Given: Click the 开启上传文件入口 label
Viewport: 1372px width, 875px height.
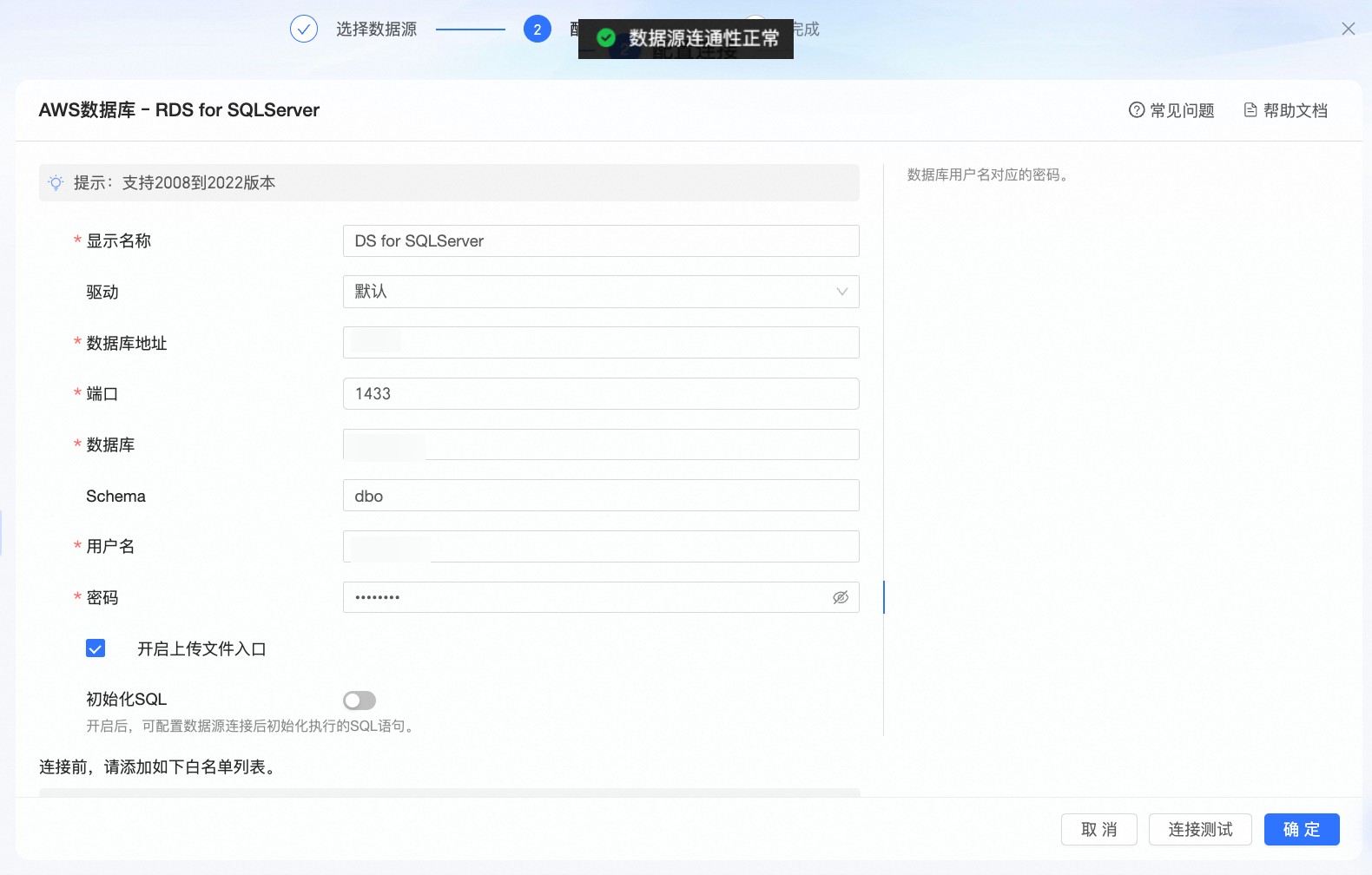Looking at the screenshot, I should tap(201, 648).
